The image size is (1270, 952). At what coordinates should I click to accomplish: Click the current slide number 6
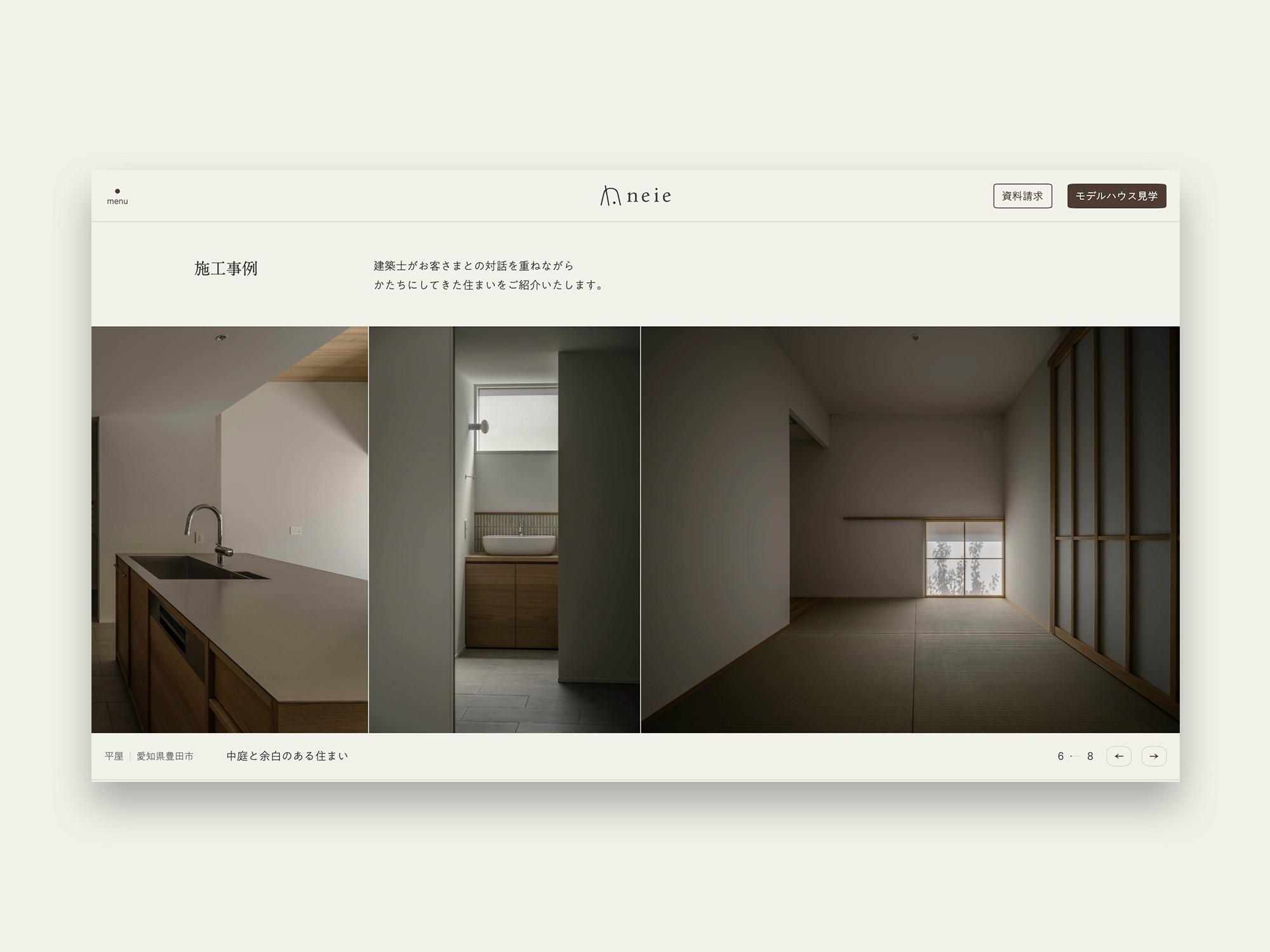(1060, 757)
